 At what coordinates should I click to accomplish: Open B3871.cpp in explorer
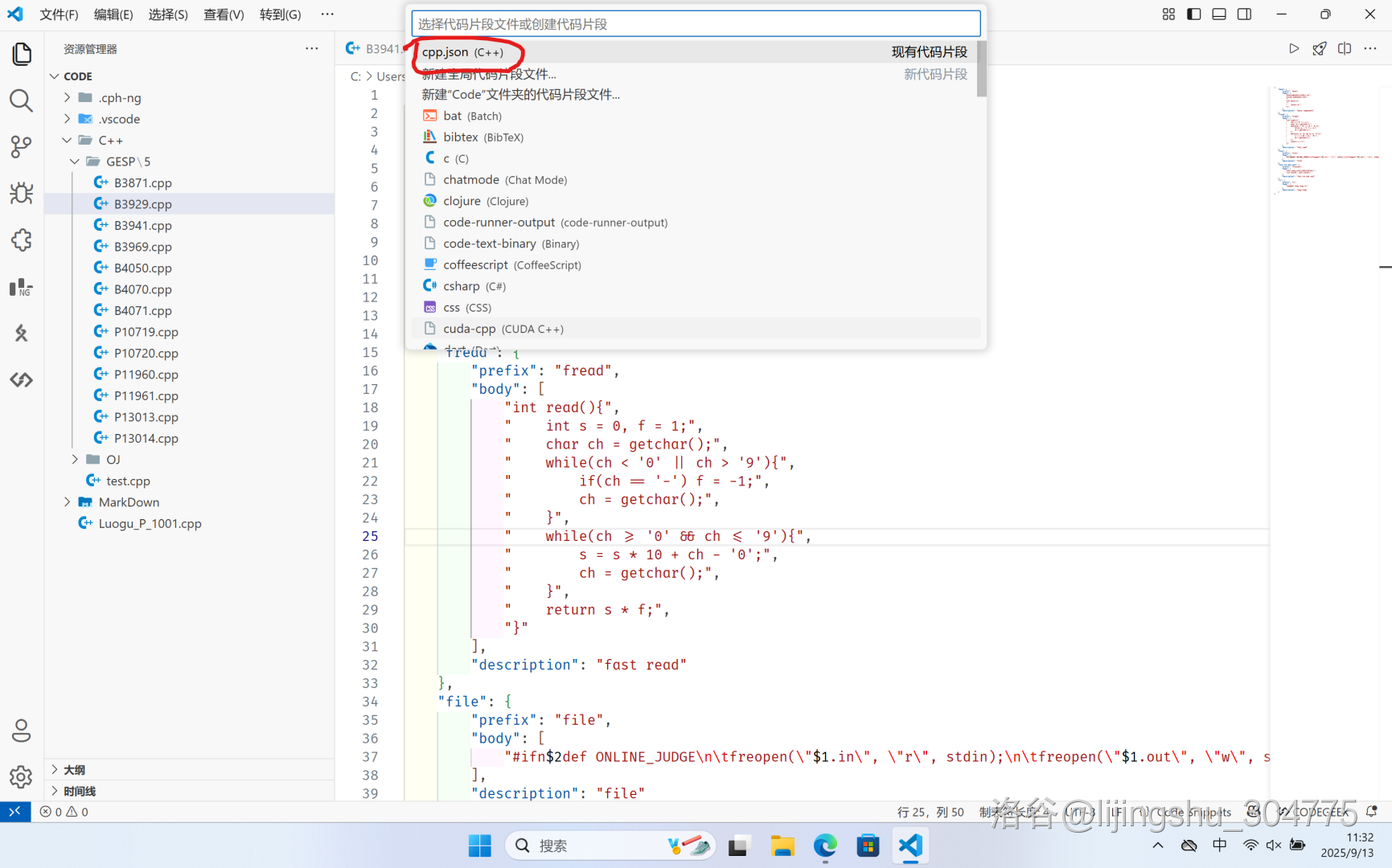189,182
